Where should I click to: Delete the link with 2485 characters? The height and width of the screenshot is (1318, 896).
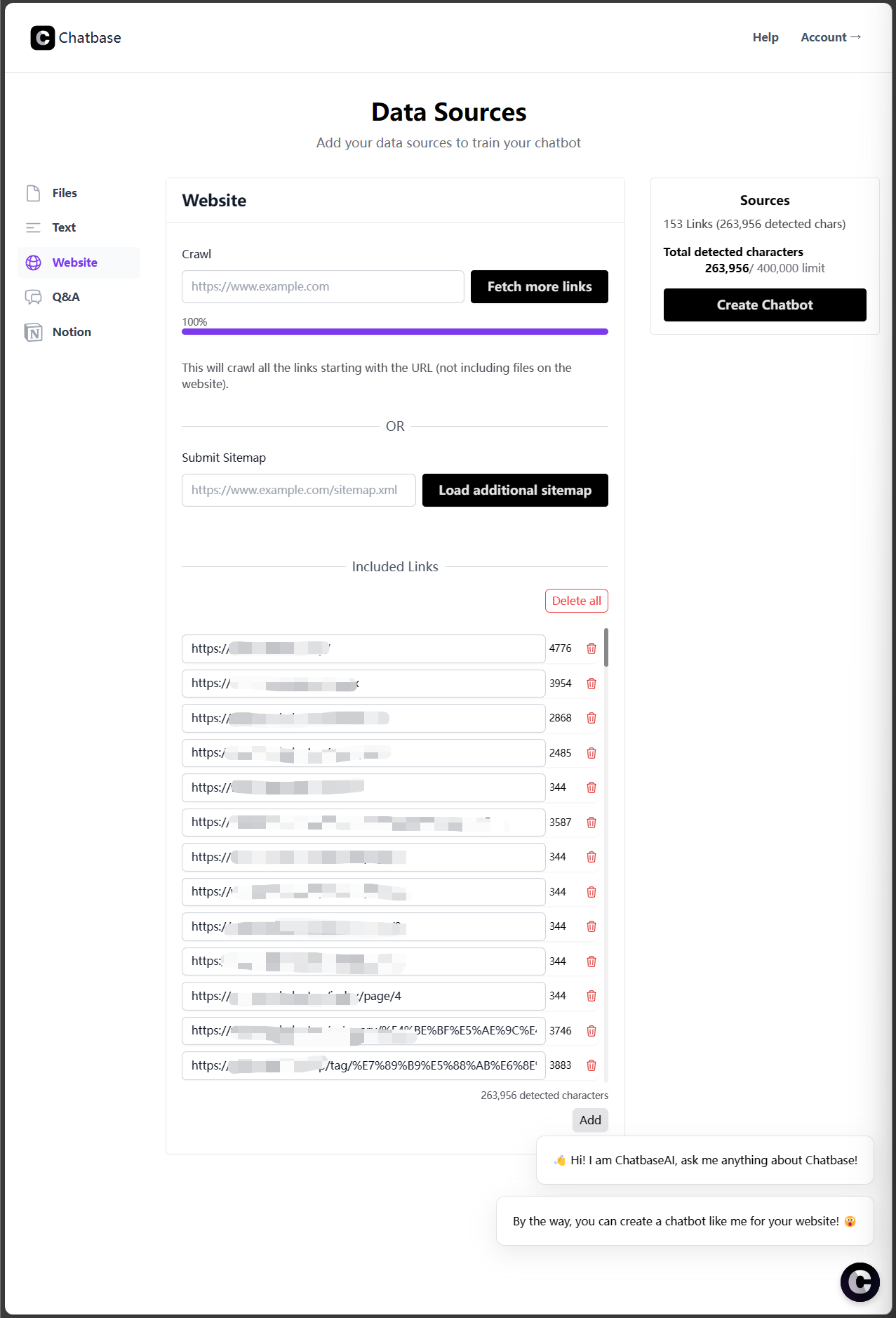pos(591,753)
